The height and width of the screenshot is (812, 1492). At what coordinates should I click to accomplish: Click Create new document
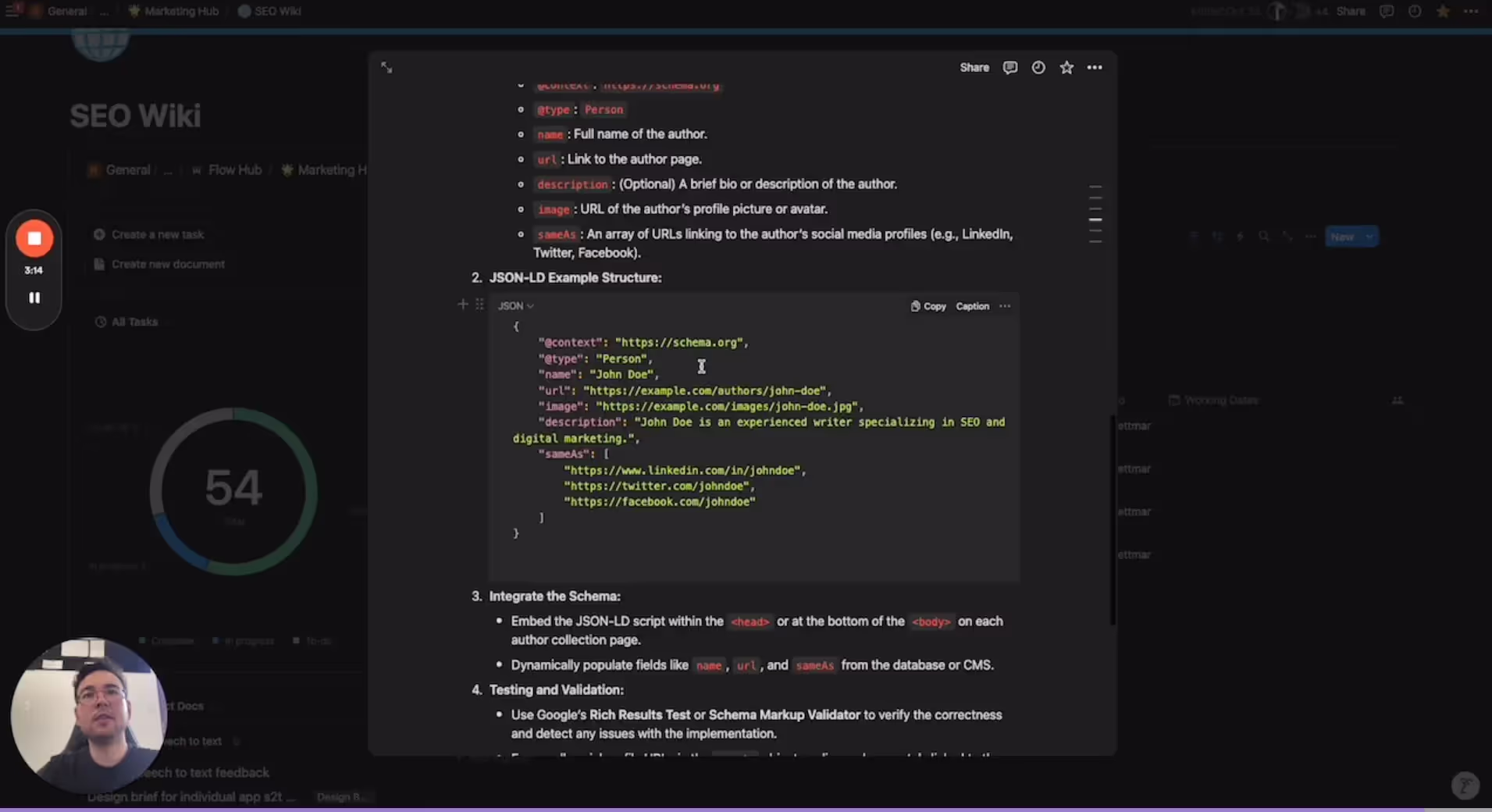tap(159, 264)
